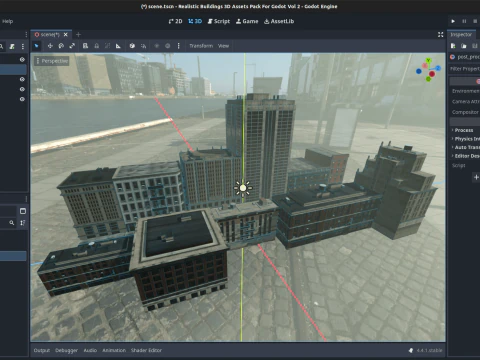Select the Inspector tab
Screen dimensions: 480x360
(x=461, y=35)
